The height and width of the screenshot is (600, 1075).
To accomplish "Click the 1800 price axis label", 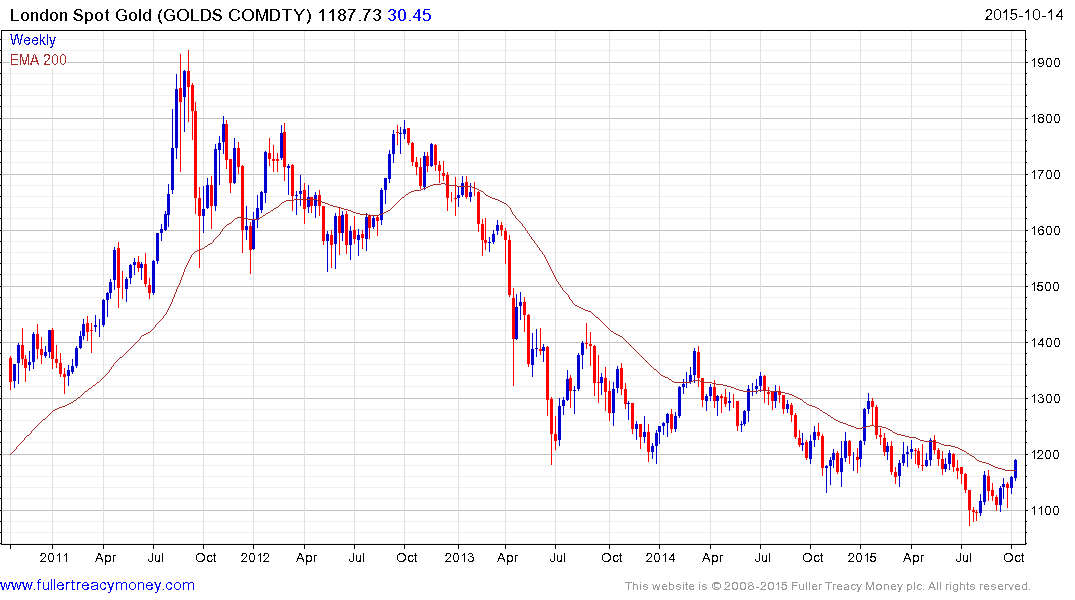I will 1046,119.
